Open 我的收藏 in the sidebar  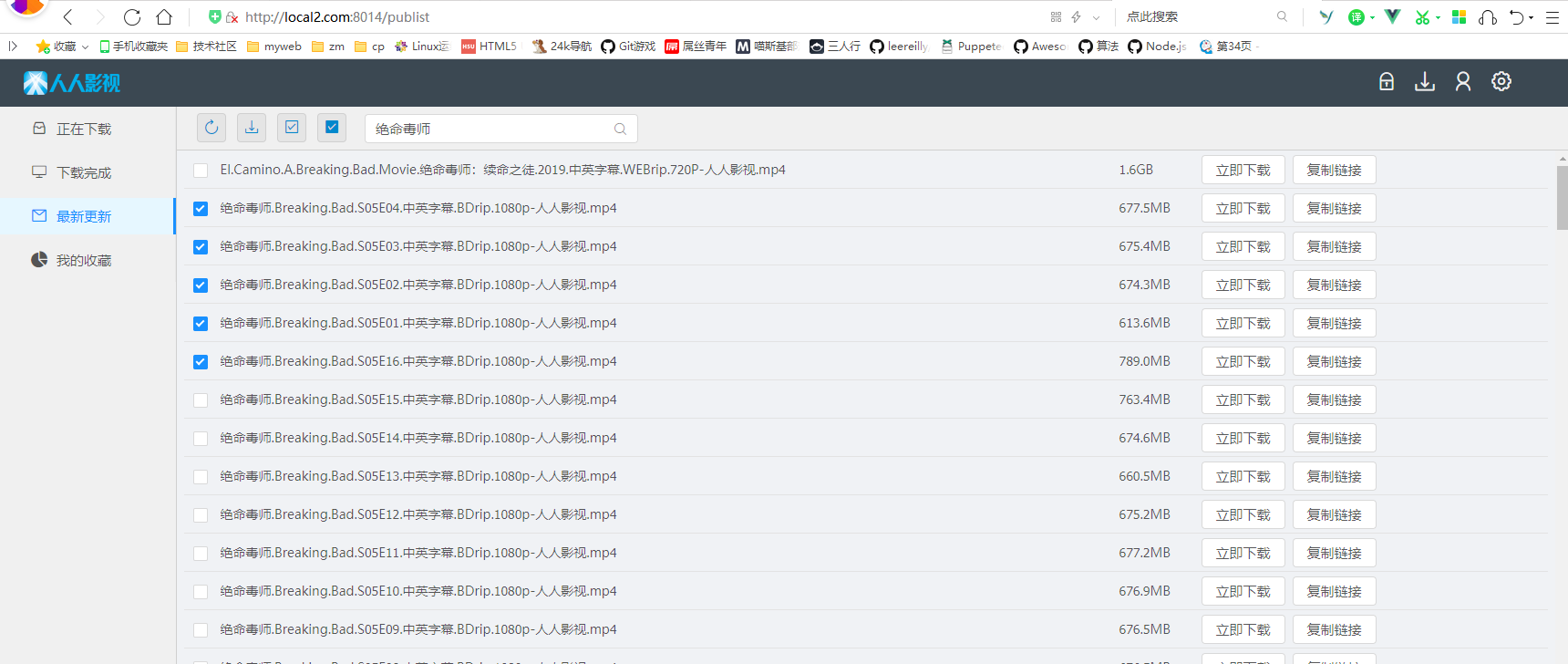pos(88,260)
